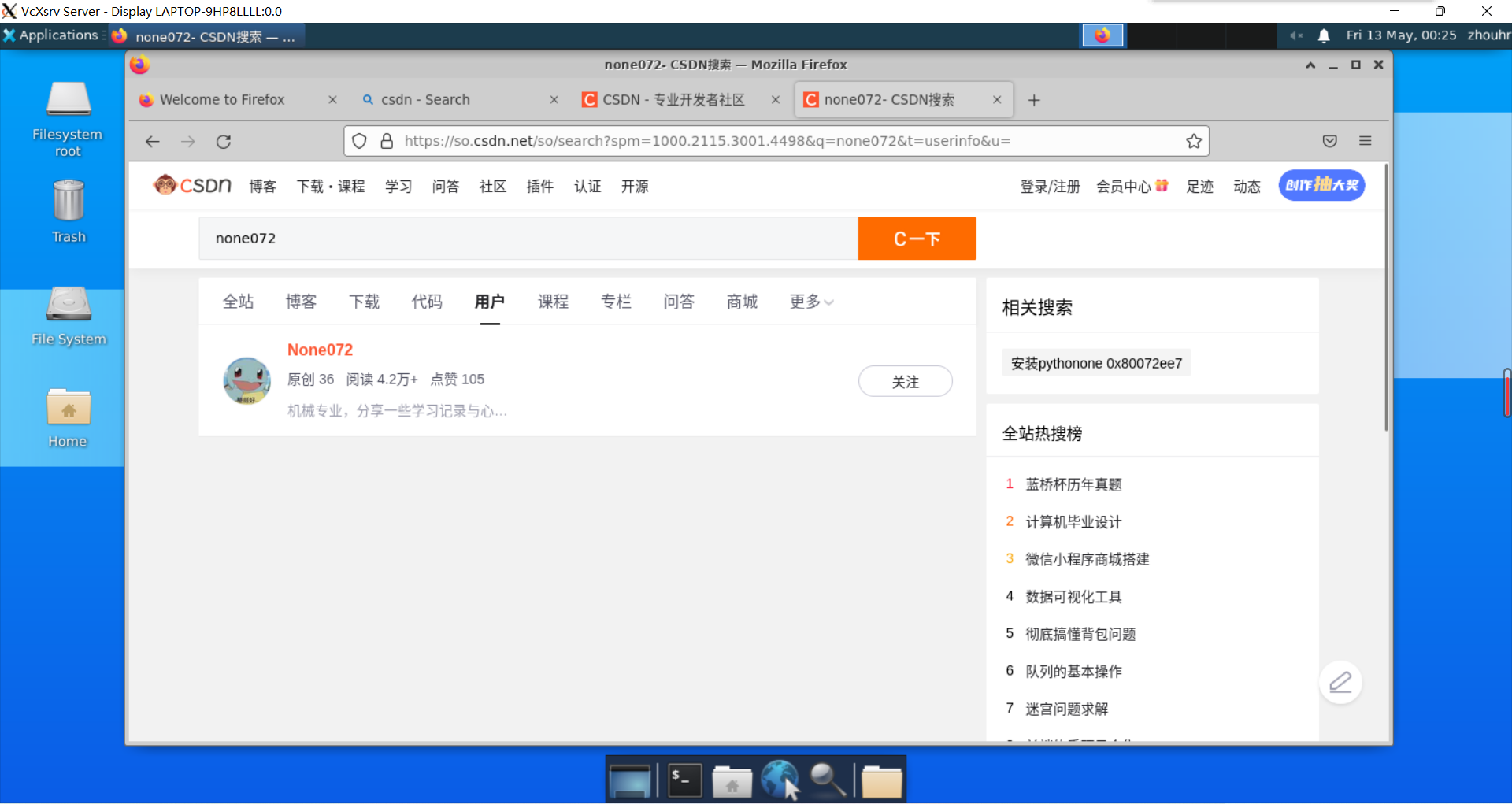Screen dimensions: 1512x804
Task: Open the File System desktop icon
Action: (x=69, y=315)
